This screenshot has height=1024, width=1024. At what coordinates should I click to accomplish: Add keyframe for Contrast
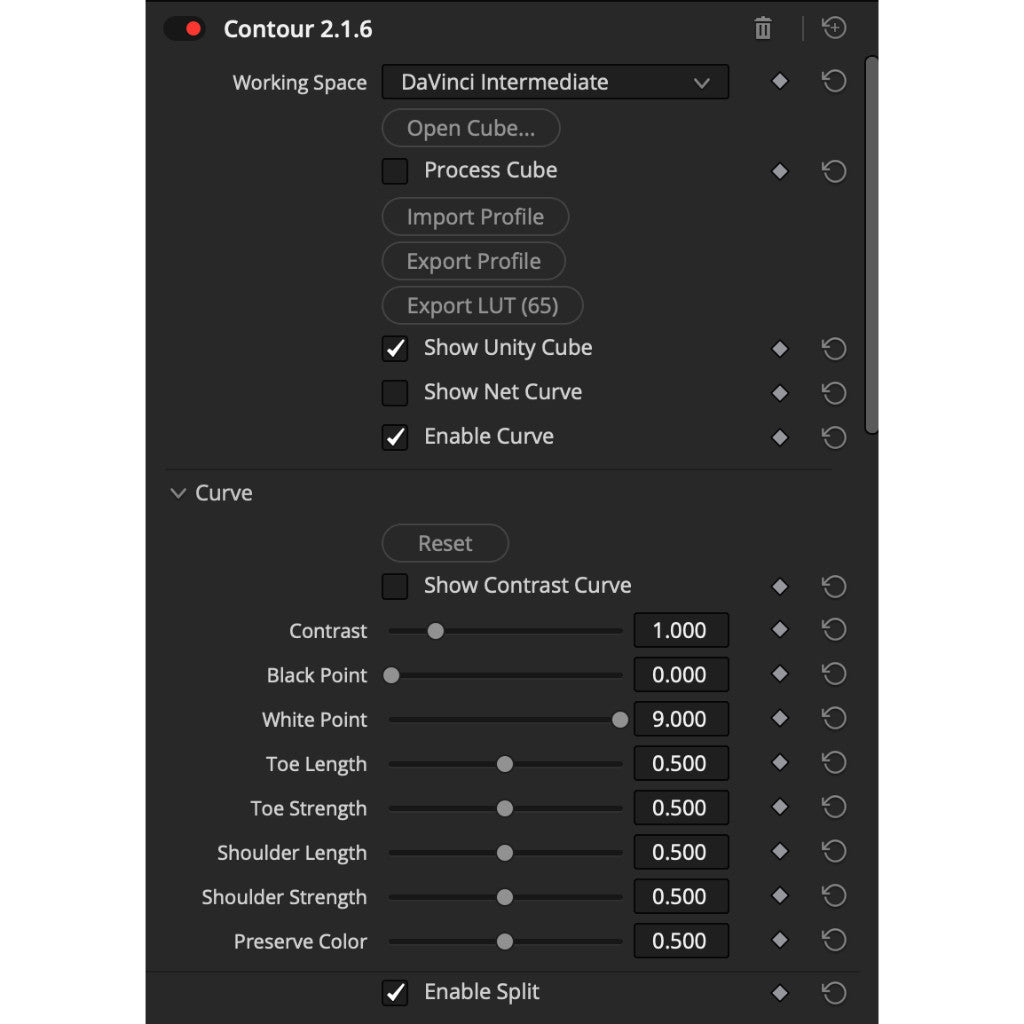click(780, 630)
